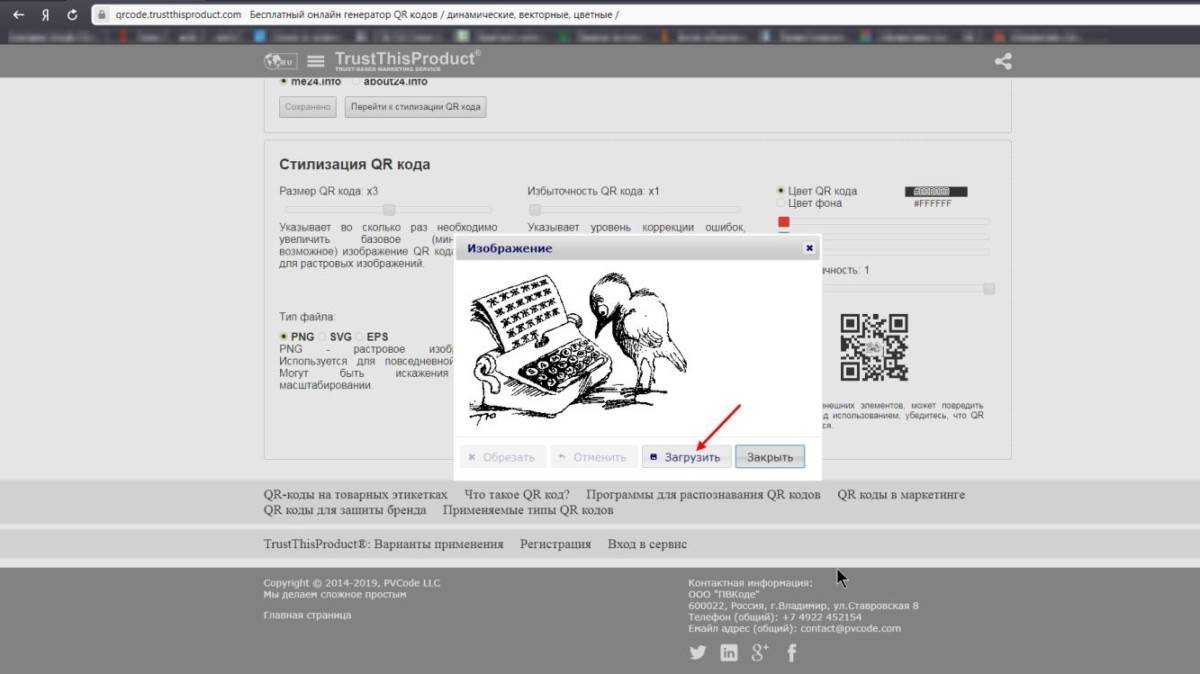
Task: Follow the Регистрация link
Action: click(x=555, y=544)
